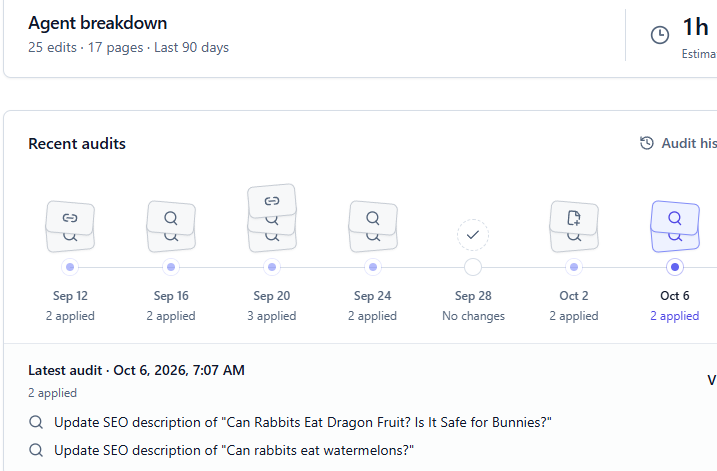Screen dimensions: 717x471
Task: Open the Oct 2 new-page audit card
Action: (x=574, y=218)
